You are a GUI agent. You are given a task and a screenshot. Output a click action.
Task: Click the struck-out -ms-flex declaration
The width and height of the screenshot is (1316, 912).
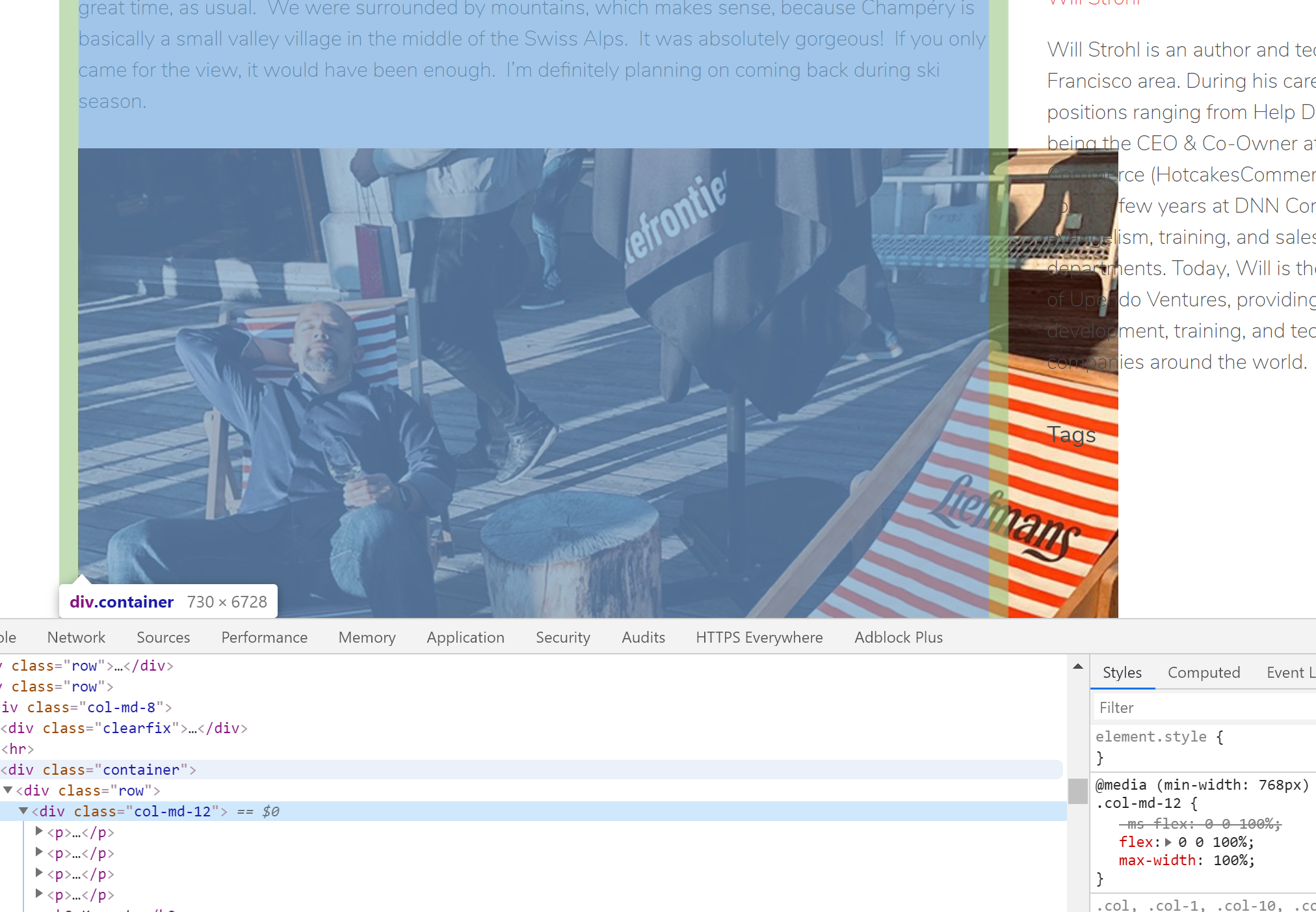[x=1200, y=824]
